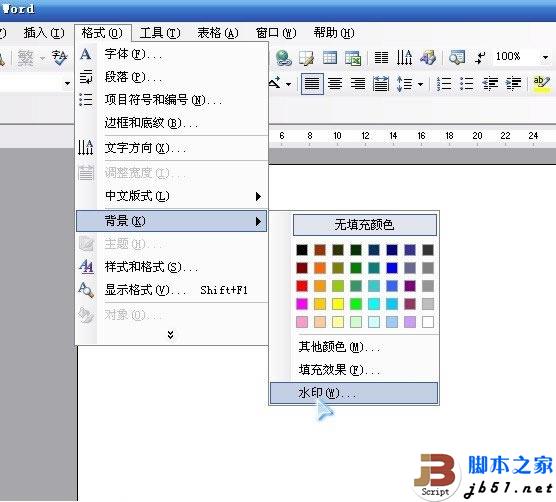Screen dimensions: 556x502
Task: Open More Colors dialog
Action: 354,347
